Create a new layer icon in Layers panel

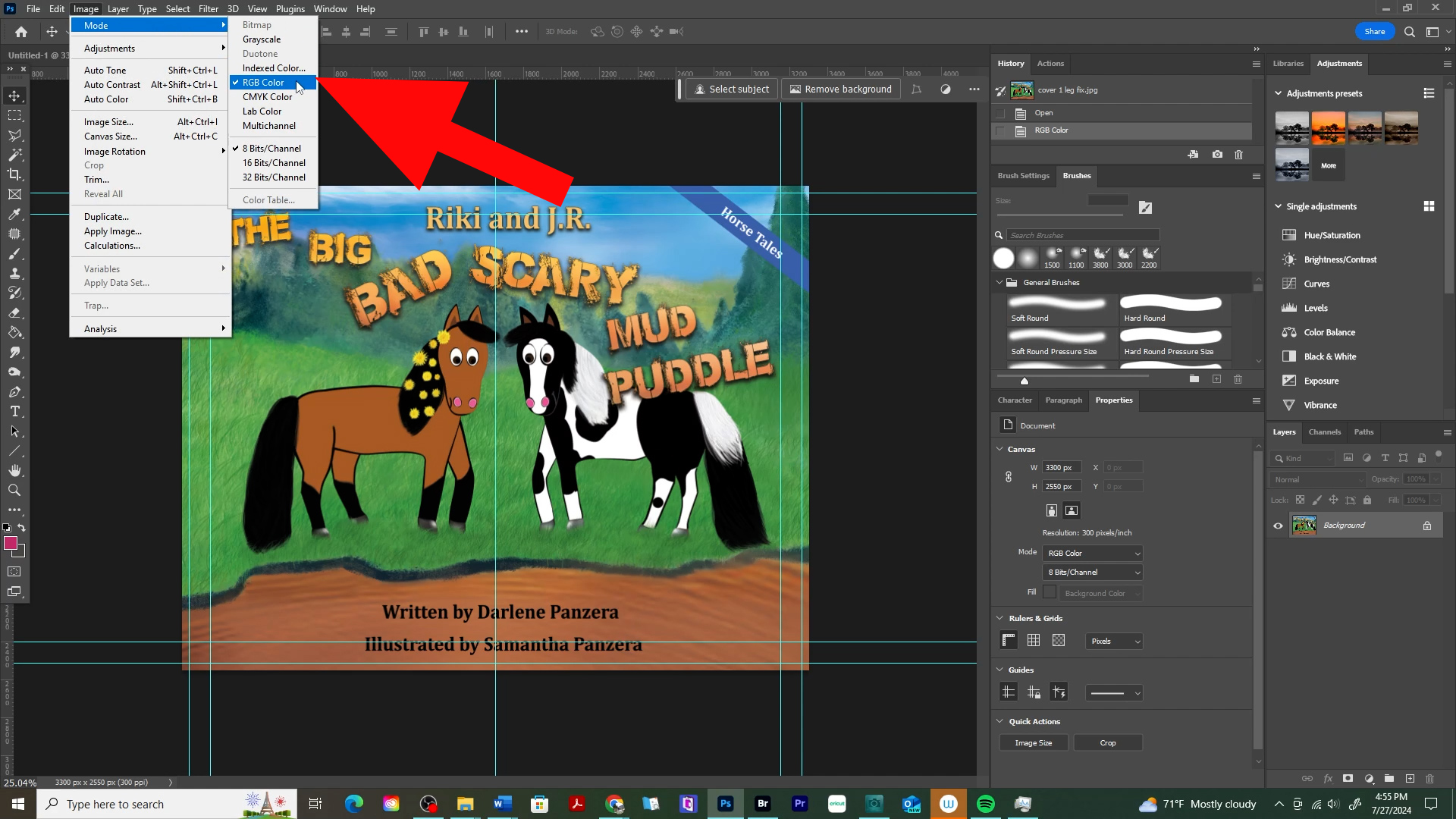pos(1410,779)
